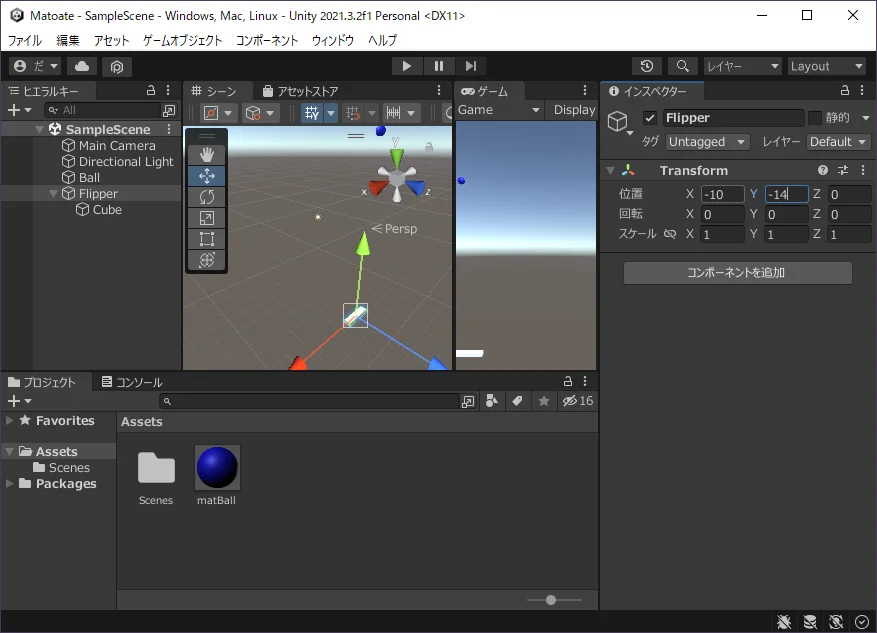Screen dimensions: 877x633
Task: Open the 編集 menu
Action: point(68,40)
